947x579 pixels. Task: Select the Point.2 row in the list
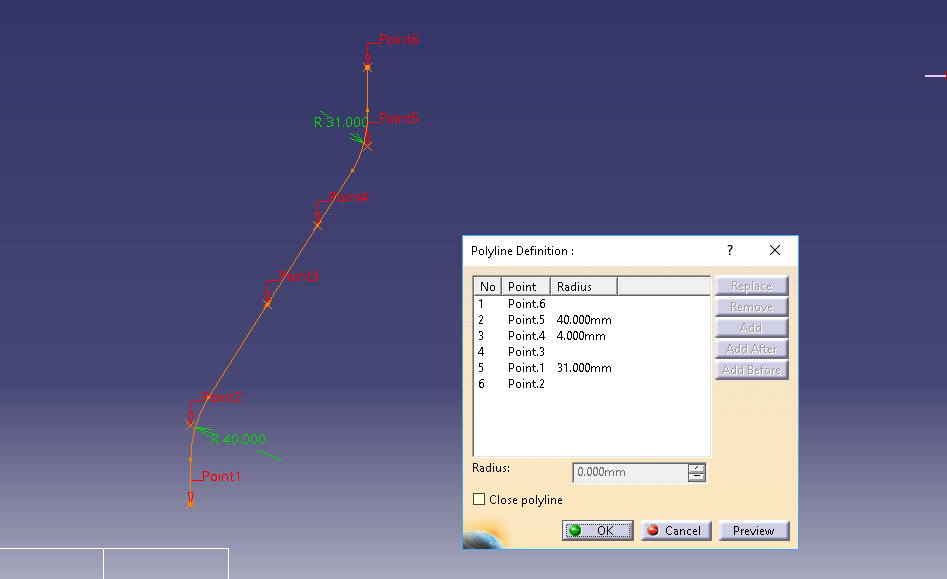point(591,384)
